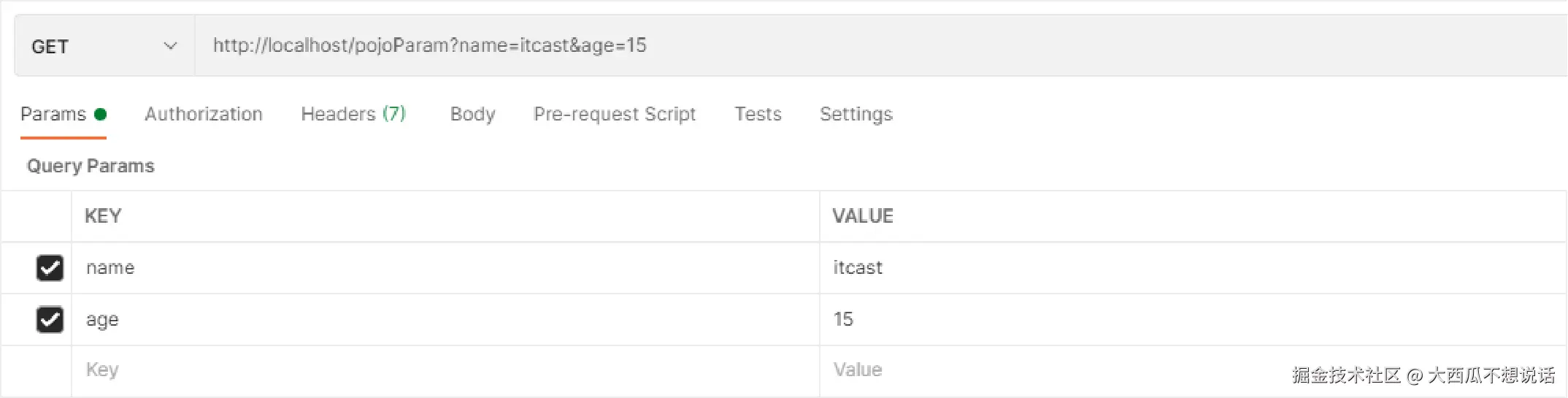Open the request Settings tab
Image resolution: width=1568 pixels, height=398 pixels.
[x=856, y=114]
